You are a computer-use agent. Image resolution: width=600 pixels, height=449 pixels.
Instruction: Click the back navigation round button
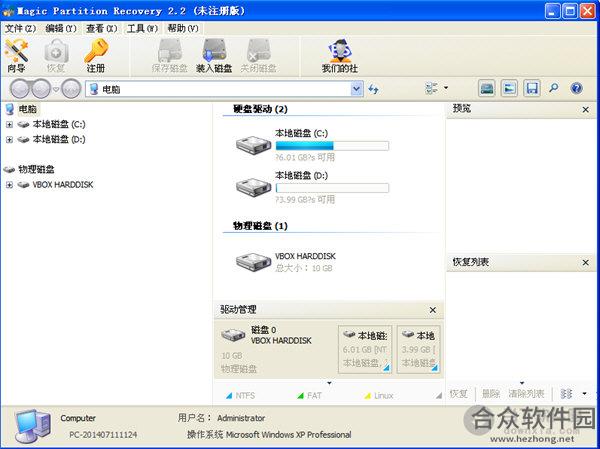coord(20,89)
